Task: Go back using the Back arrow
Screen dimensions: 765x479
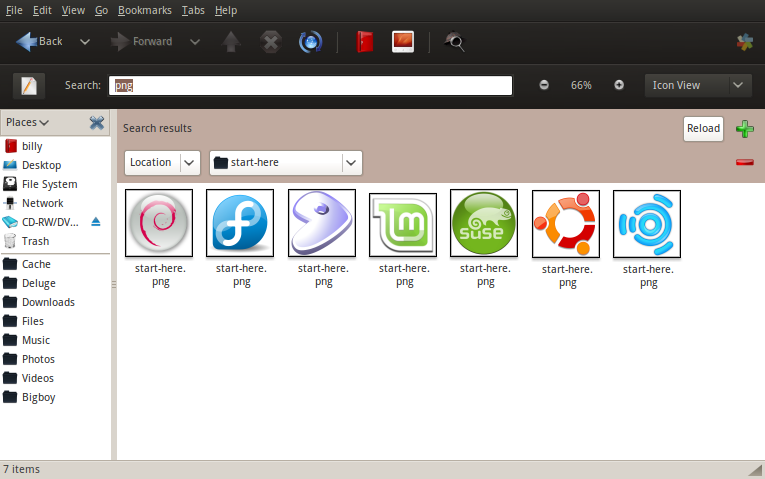Action: (x=39, y=41)
